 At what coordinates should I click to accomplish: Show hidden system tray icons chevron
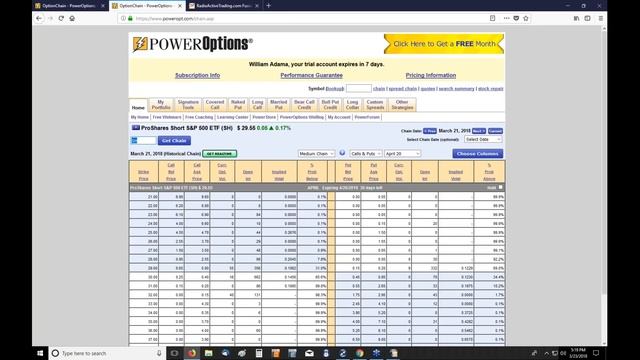coord(546,353)
